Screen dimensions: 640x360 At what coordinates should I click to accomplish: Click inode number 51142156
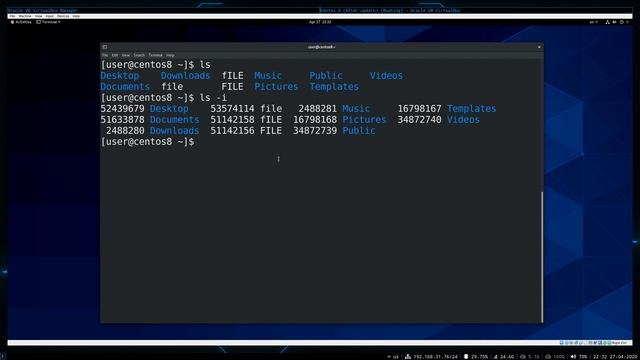[232, 131]
